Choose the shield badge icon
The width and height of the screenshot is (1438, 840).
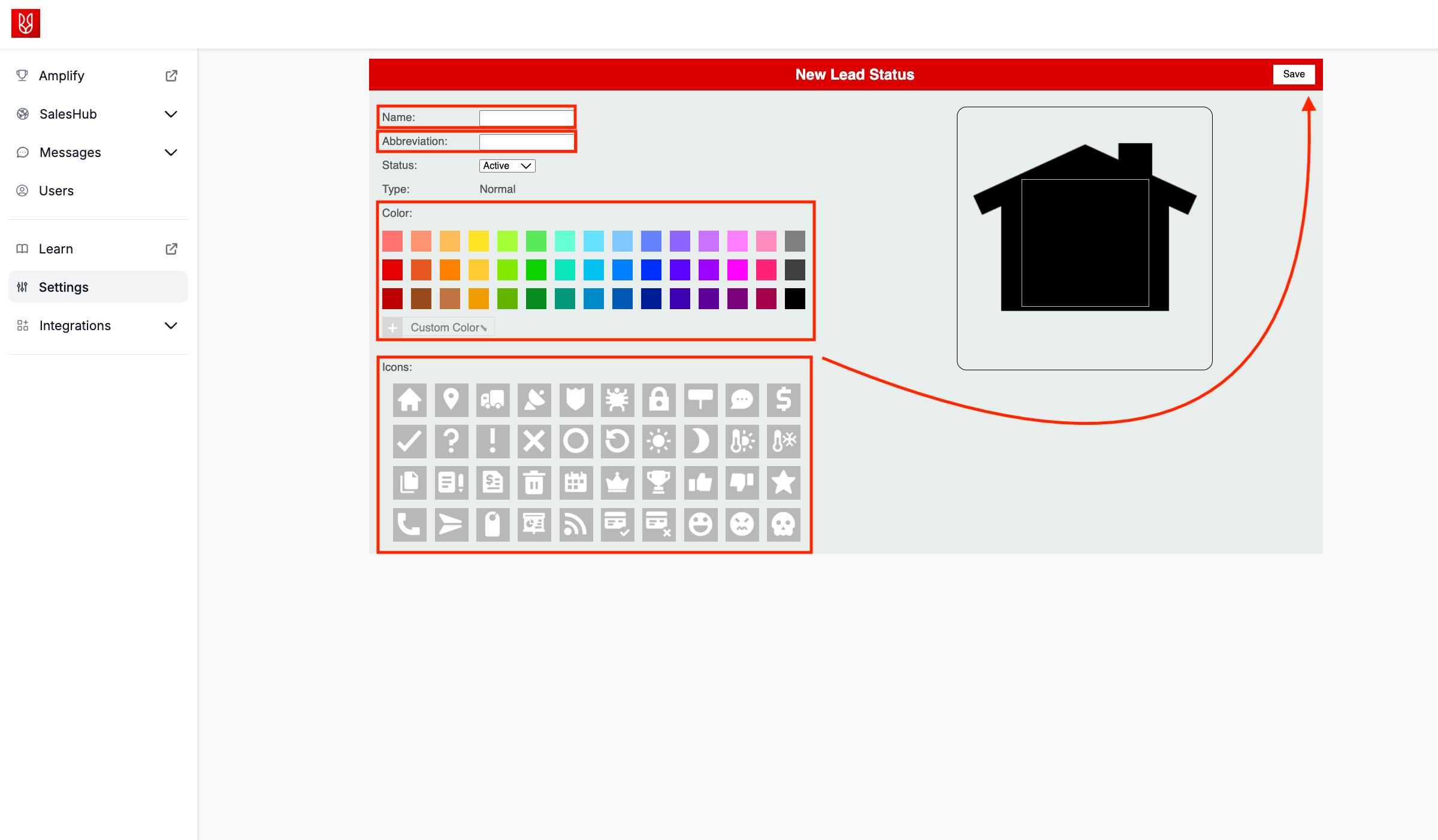click(x=576, y=400)
